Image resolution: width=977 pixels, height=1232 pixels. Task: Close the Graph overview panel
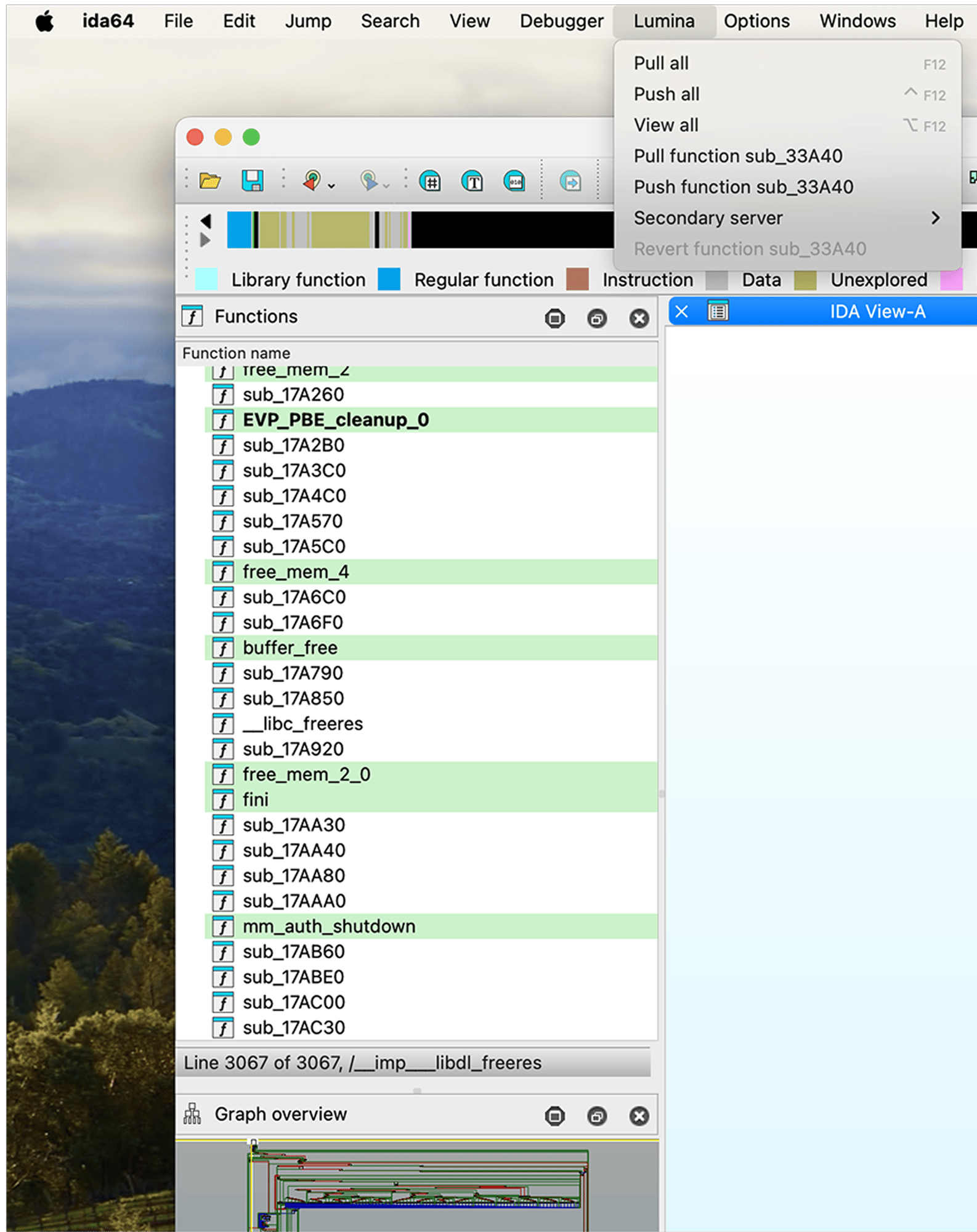[639, 1116]
